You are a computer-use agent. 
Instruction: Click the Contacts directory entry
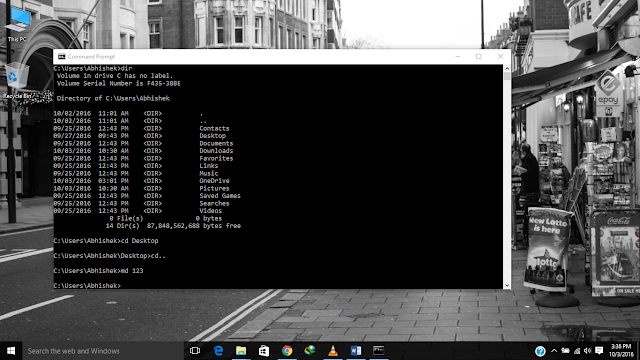click(214, 128)
